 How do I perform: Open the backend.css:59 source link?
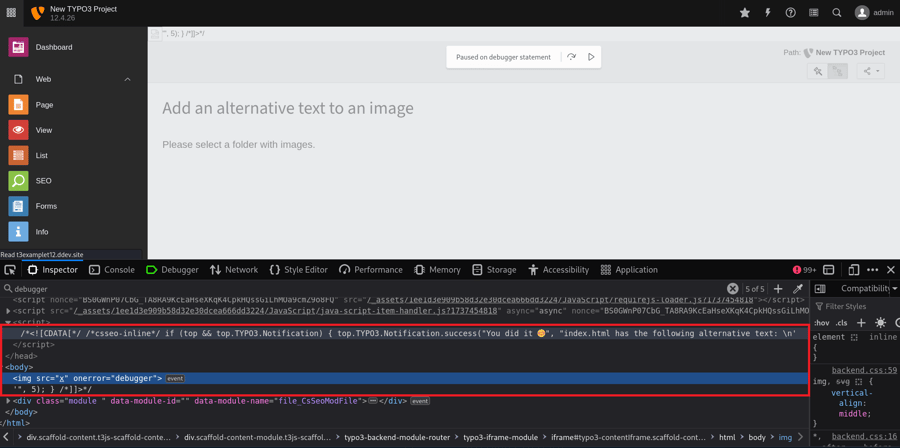[864, 370]
